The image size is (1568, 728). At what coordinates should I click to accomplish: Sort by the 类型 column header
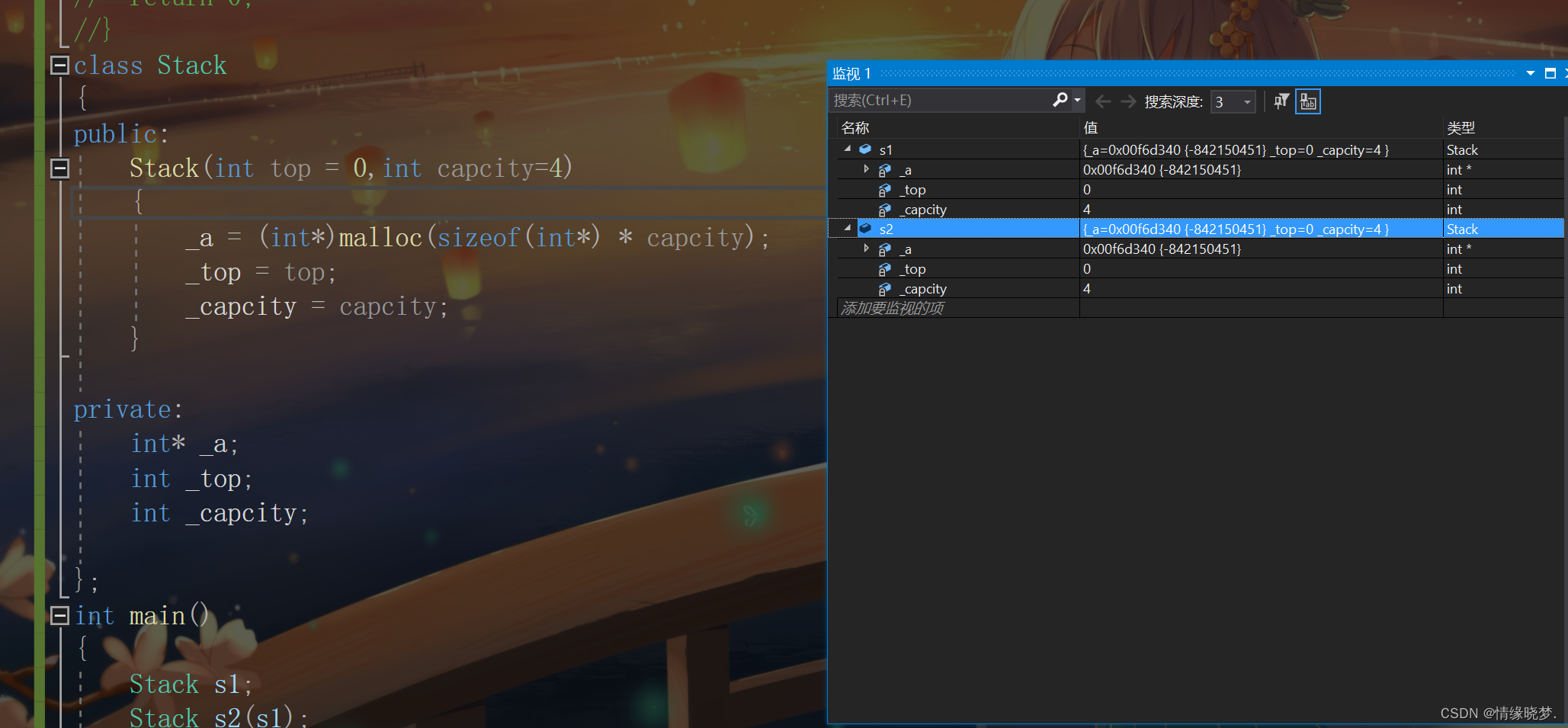click(x=1503, y=127)
